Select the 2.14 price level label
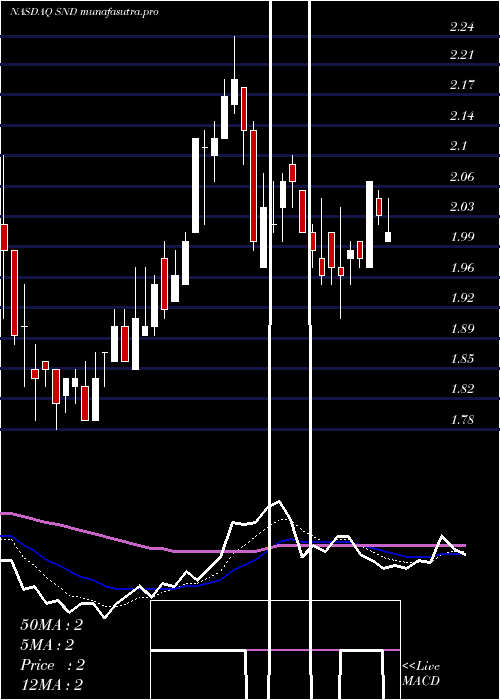 pos(462,116)
